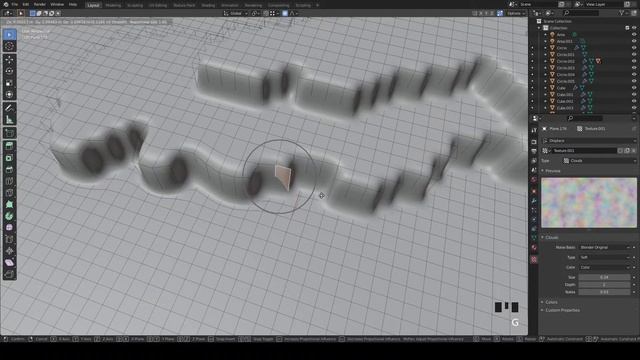Viewport: 640px width, 360px height.
Task: Toggle proportional editing in header
Action: [x=285, y=13]
